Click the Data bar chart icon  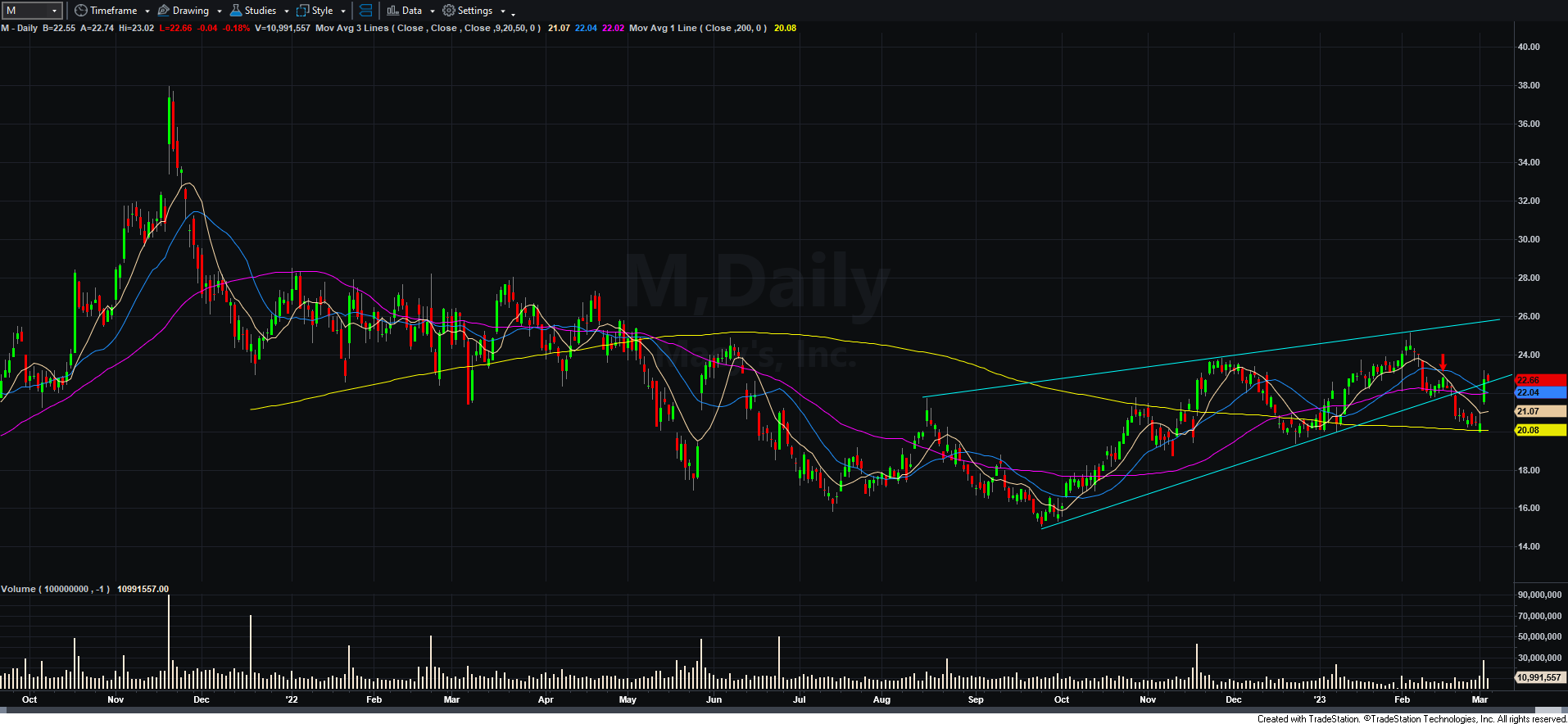point(392,11)
